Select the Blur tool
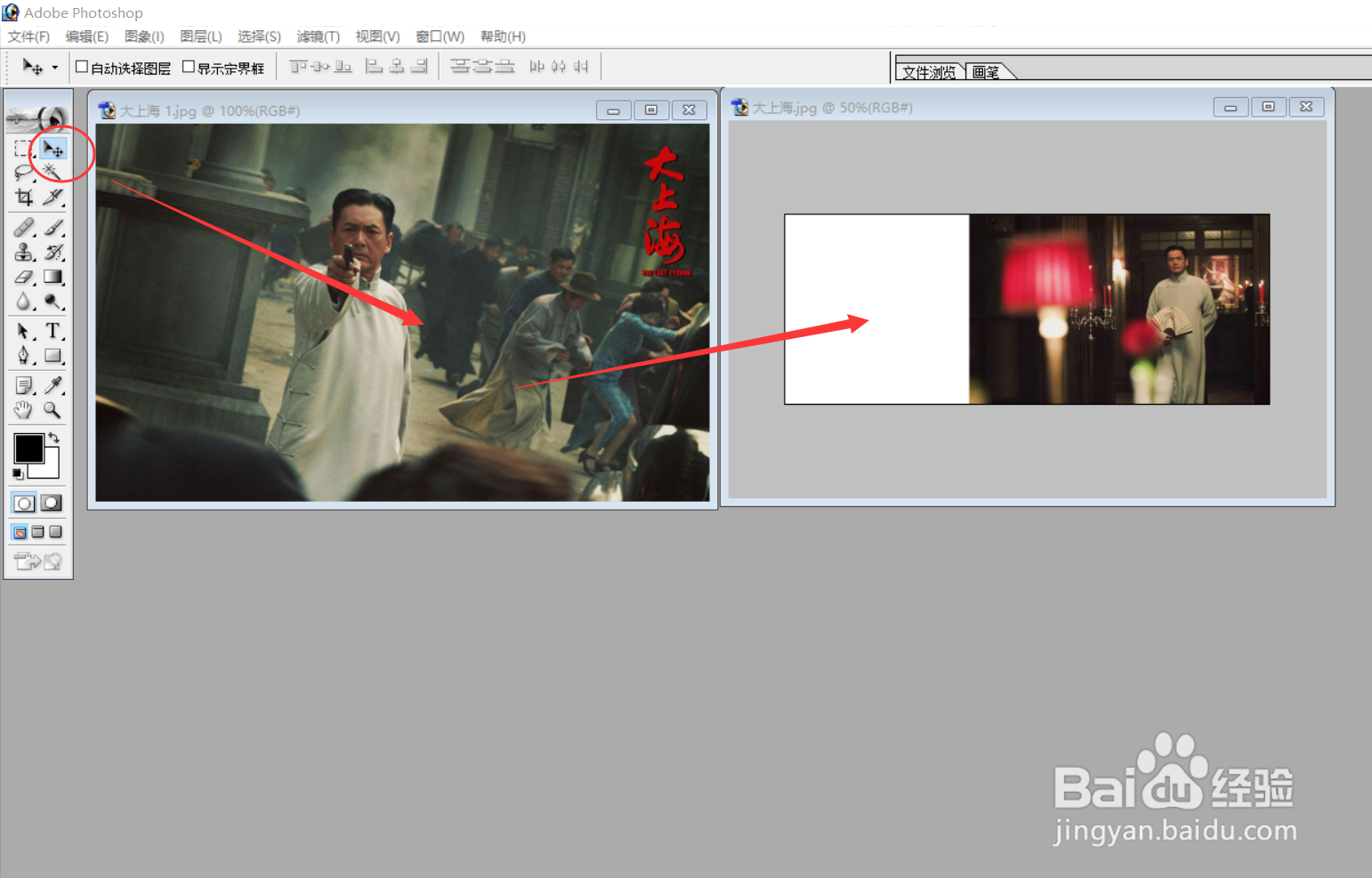 pos(24,302)
